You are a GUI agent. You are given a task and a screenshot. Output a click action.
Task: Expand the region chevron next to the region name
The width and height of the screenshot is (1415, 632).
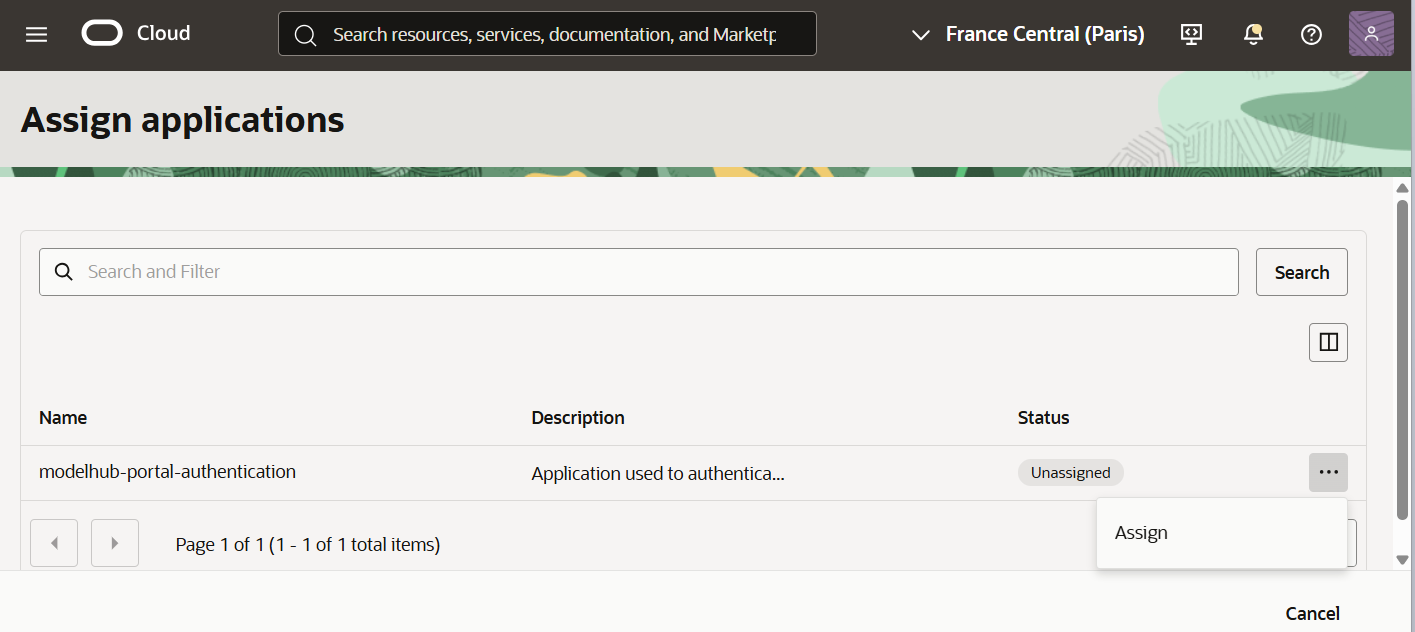(920, 34)
